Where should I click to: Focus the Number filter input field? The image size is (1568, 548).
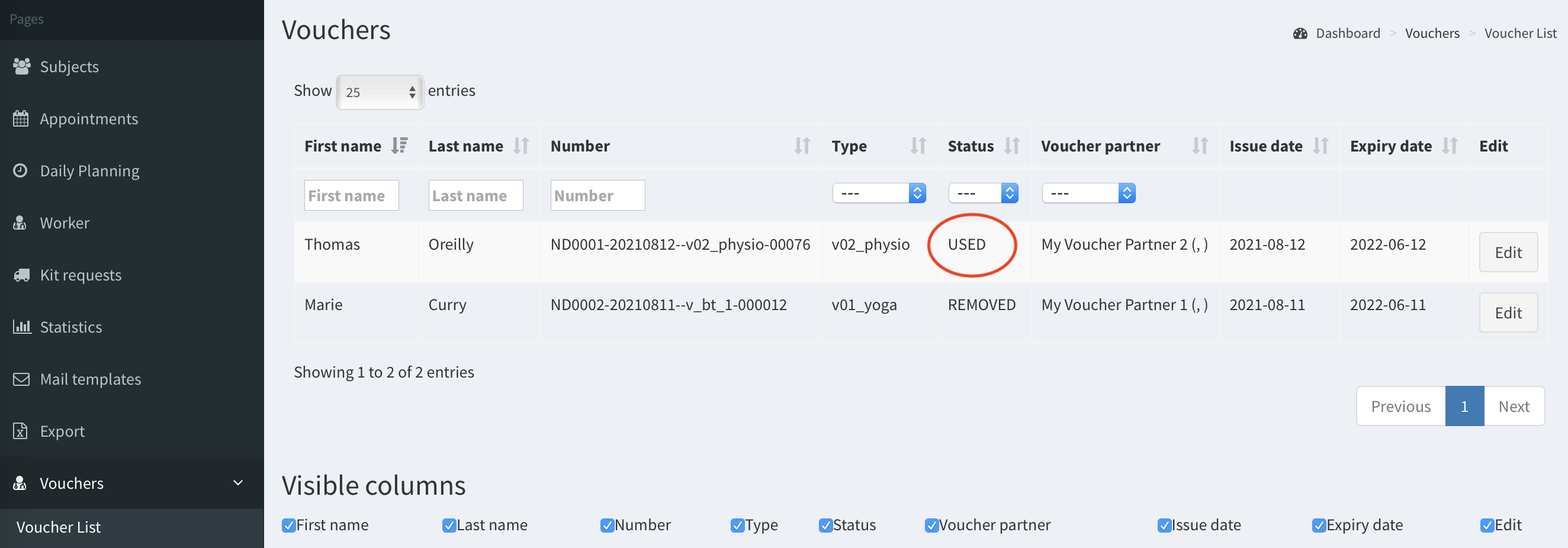(597, 196)
